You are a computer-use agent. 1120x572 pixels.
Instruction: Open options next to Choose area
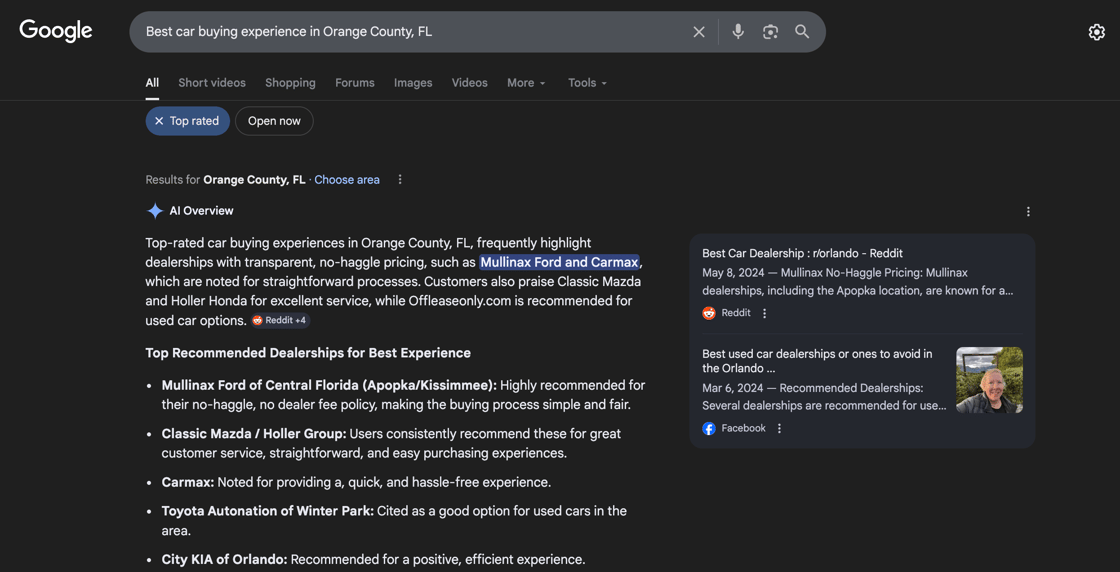click(400, 180)
